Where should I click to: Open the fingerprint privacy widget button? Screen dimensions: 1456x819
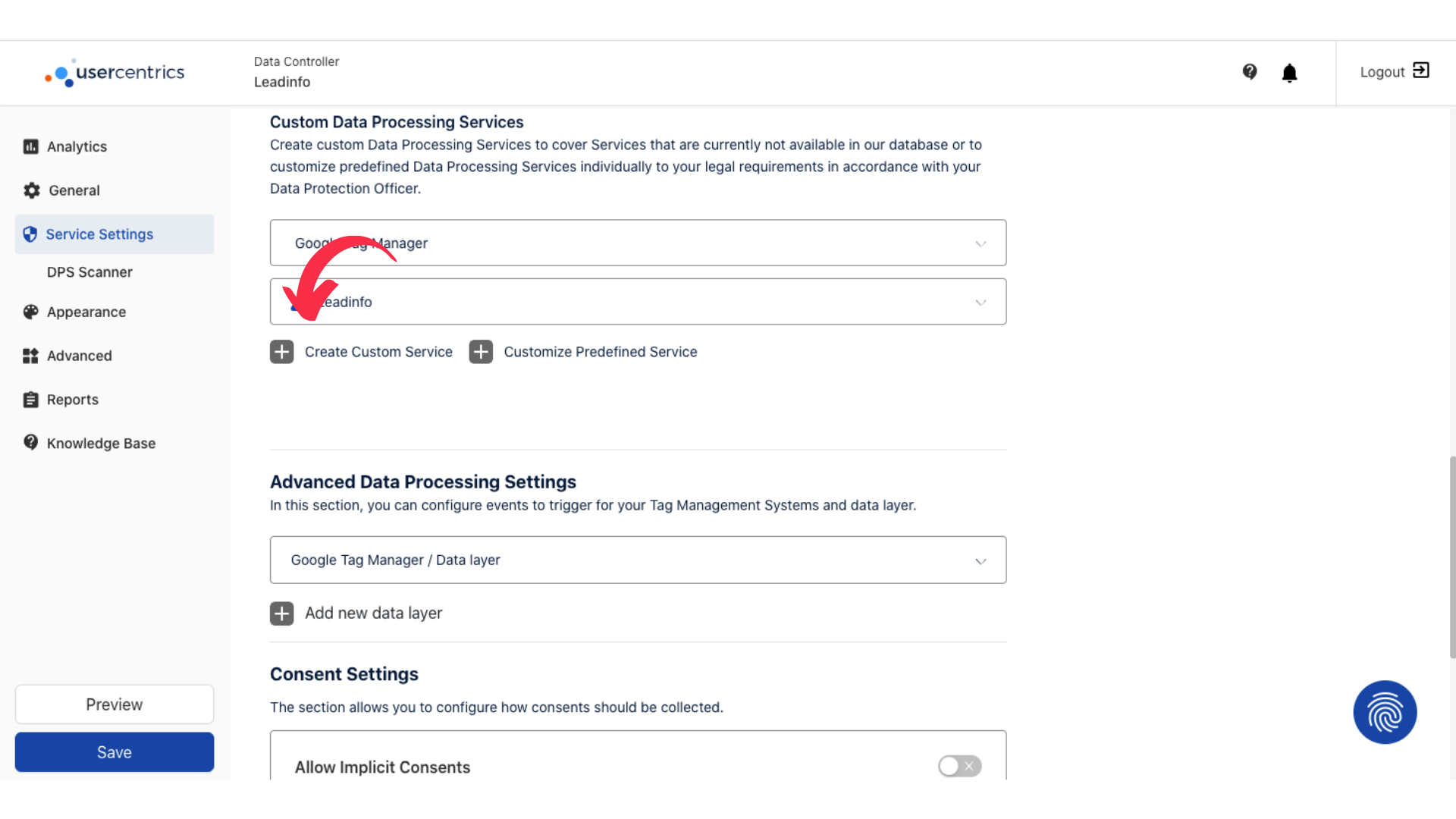[1385, 712]
